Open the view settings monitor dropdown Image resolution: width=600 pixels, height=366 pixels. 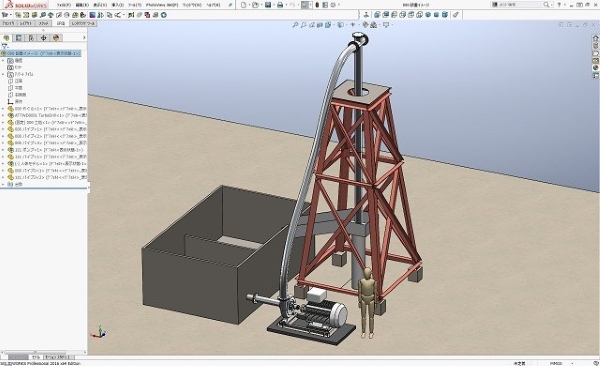386,25
